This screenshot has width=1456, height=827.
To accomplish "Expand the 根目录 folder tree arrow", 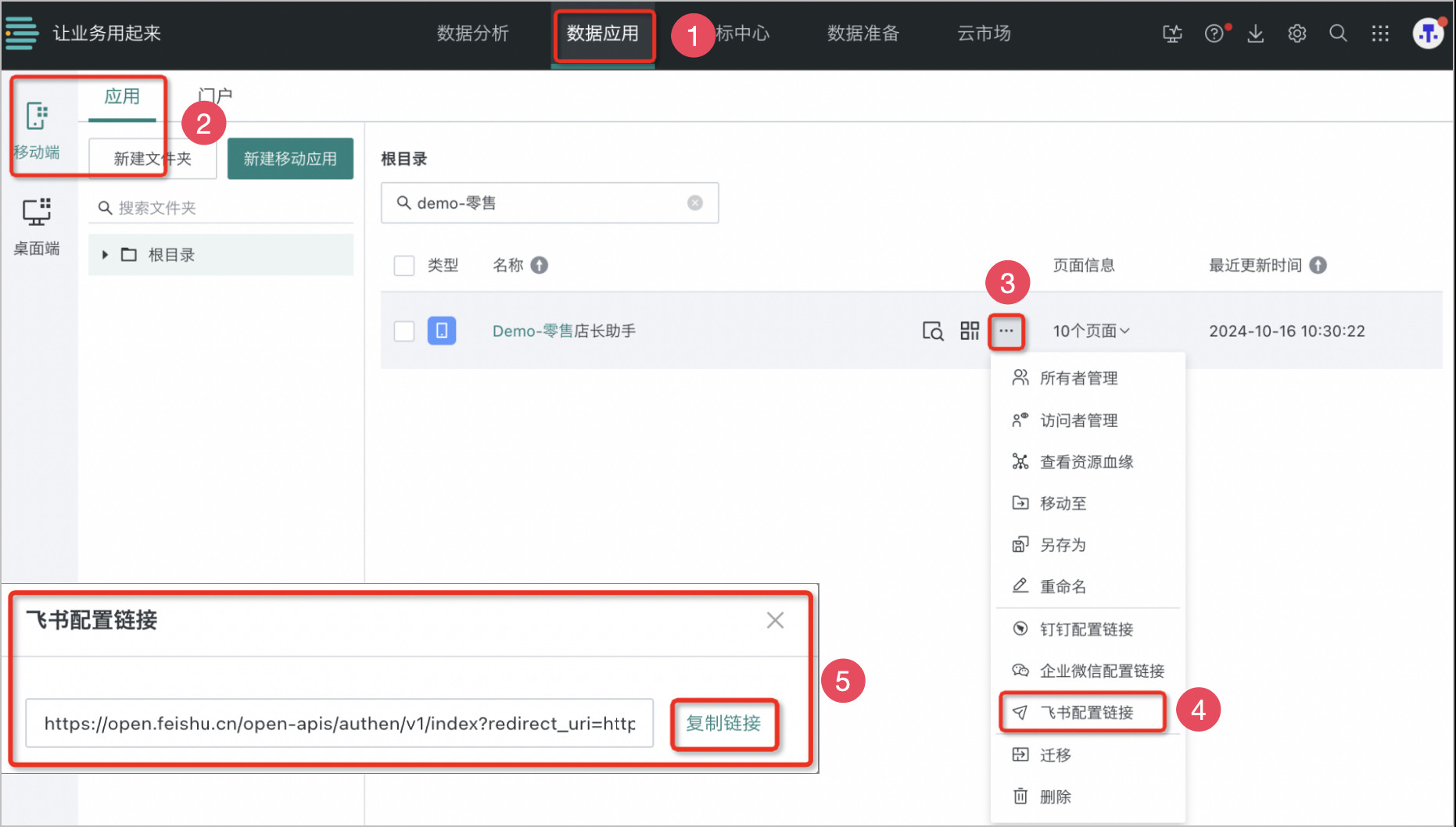I will [x=105, y=255].
